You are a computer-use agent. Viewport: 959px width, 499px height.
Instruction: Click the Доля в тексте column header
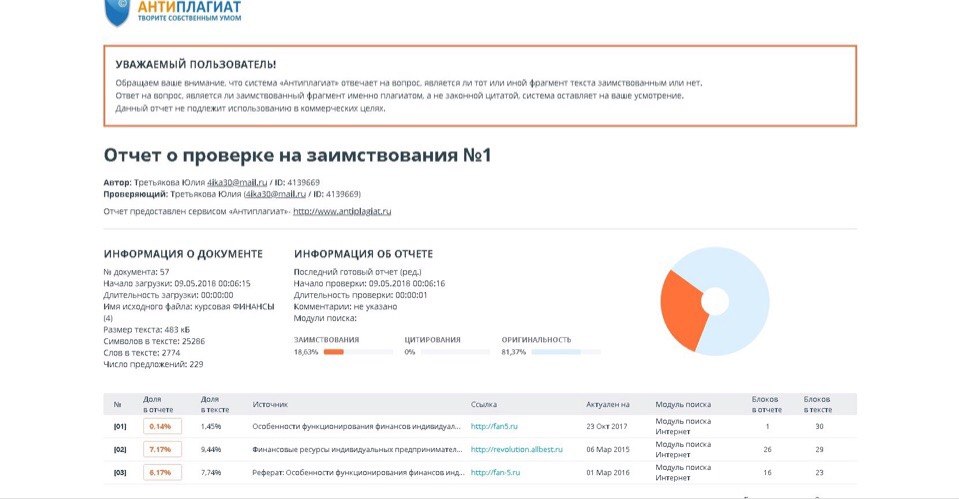(x=215, y=404)
